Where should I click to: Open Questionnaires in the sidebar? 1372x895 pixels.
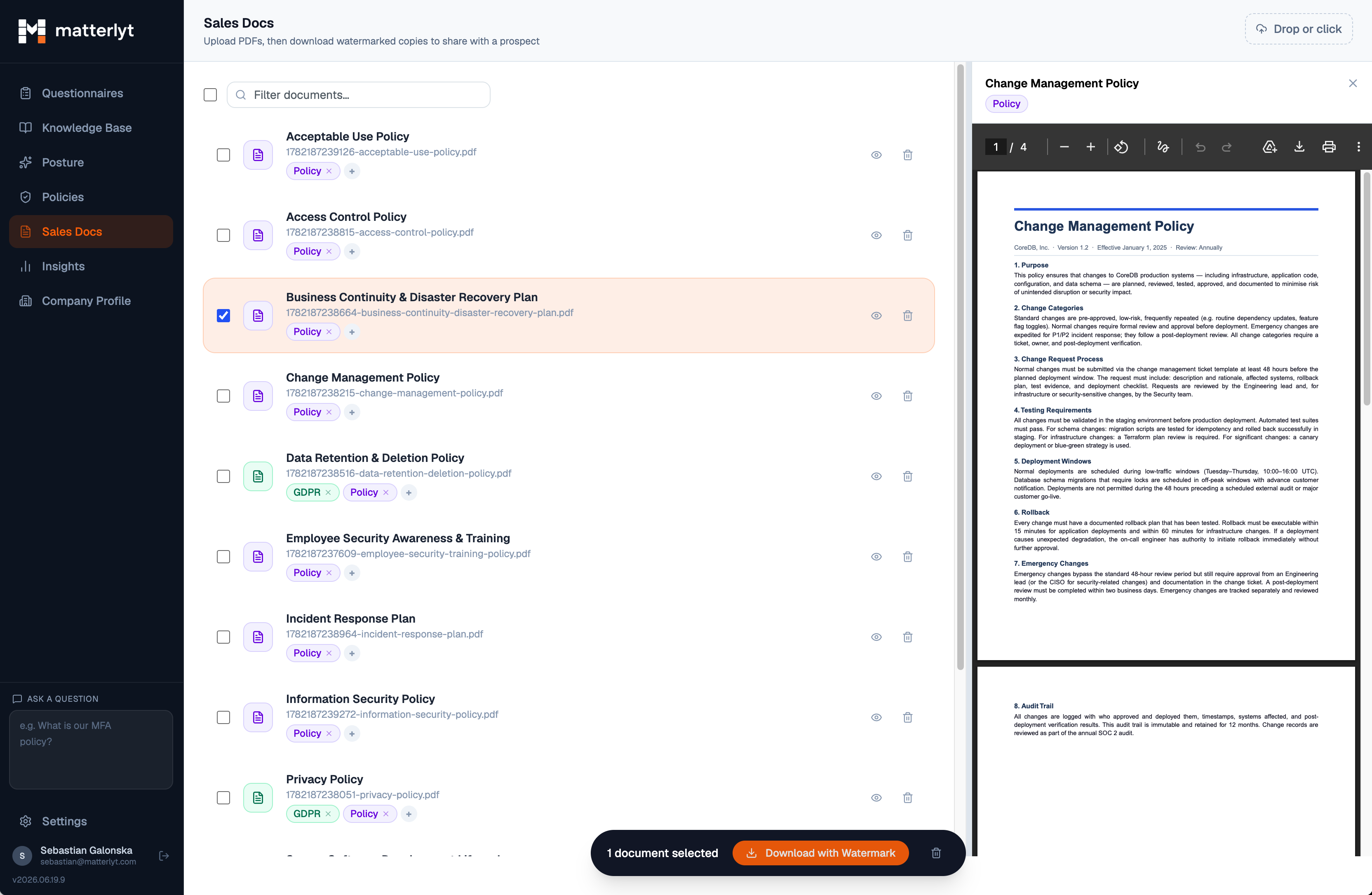(x=91, y=94)
